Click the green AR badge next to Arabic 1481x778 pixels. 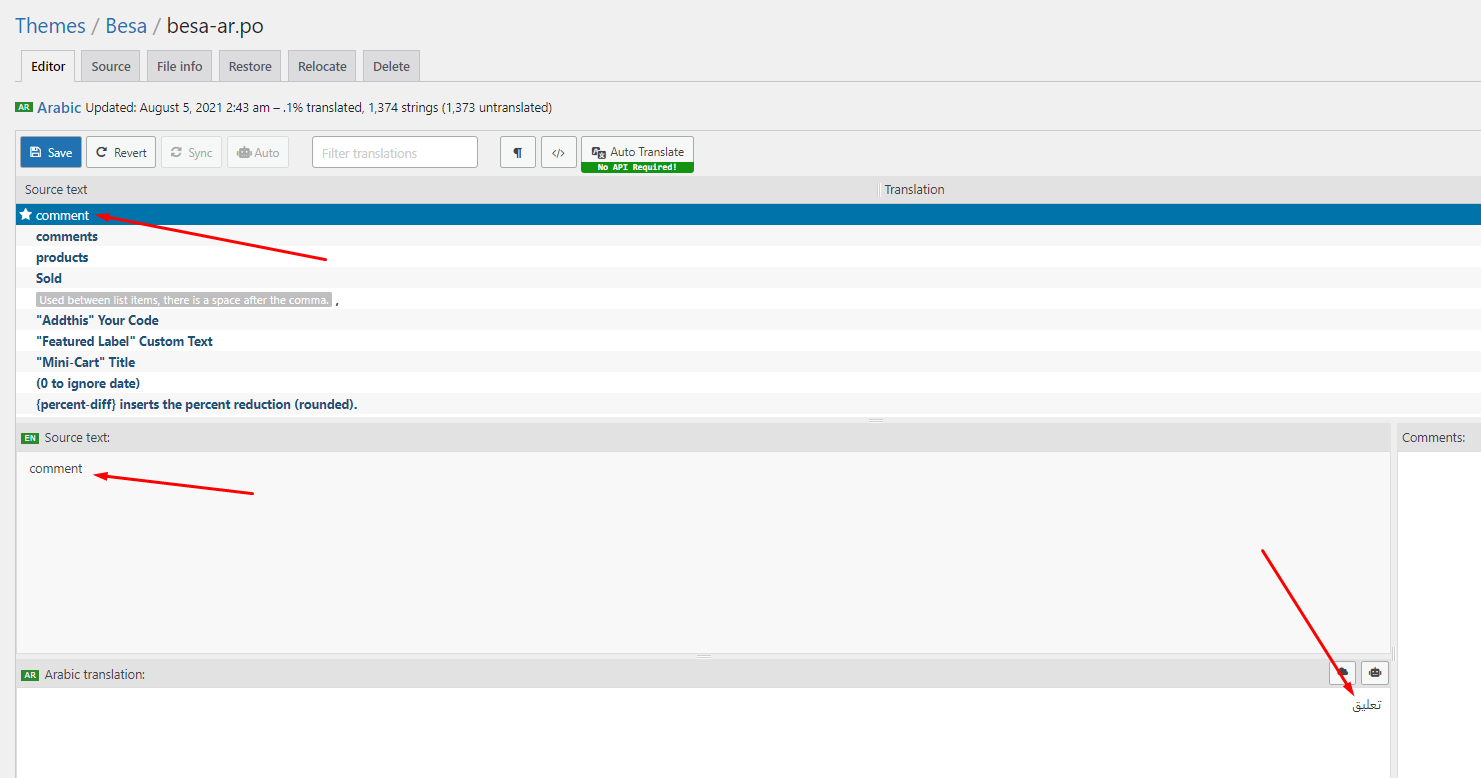(x=24, y=107)
